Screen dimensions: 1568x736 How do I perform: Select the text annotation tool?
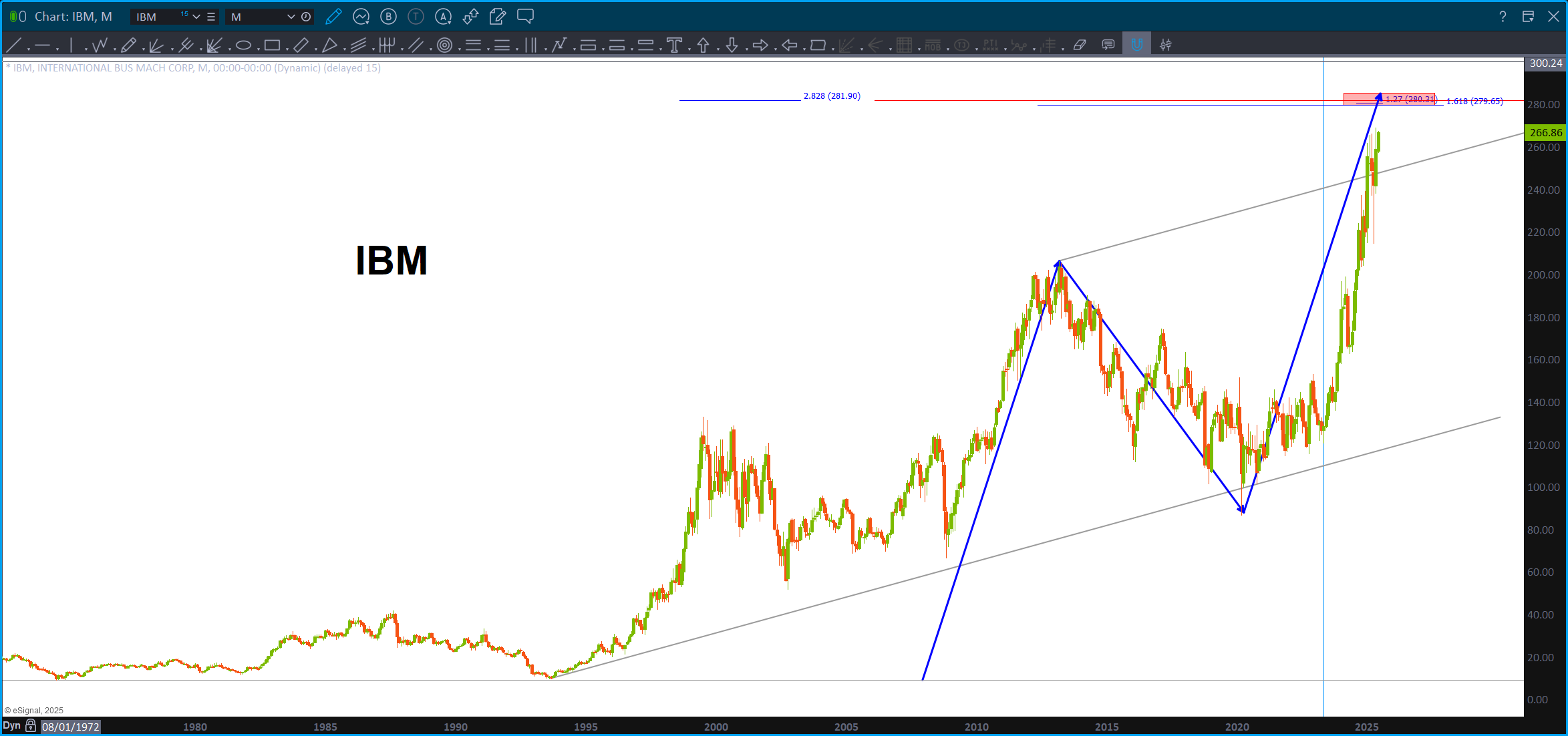[674, 45]
